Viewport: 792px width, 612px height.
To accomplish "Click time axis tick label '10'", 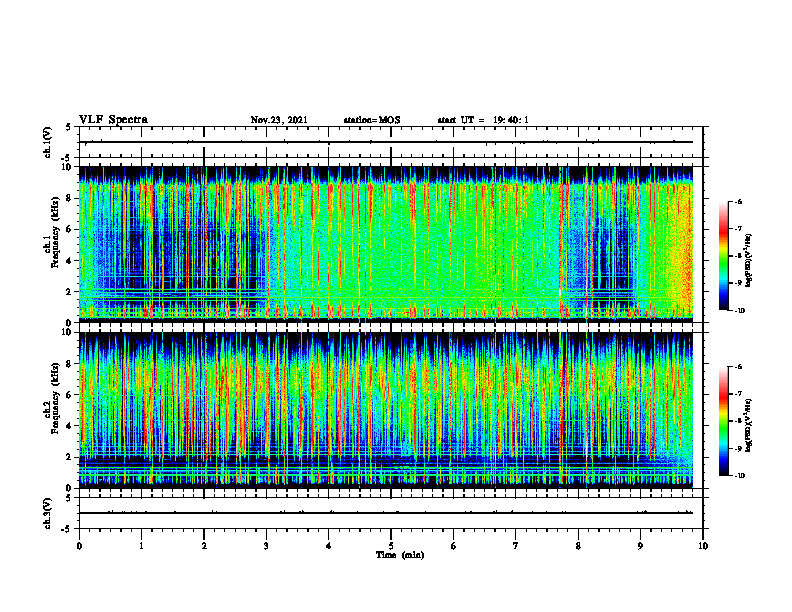I will [x=703, y=546].
